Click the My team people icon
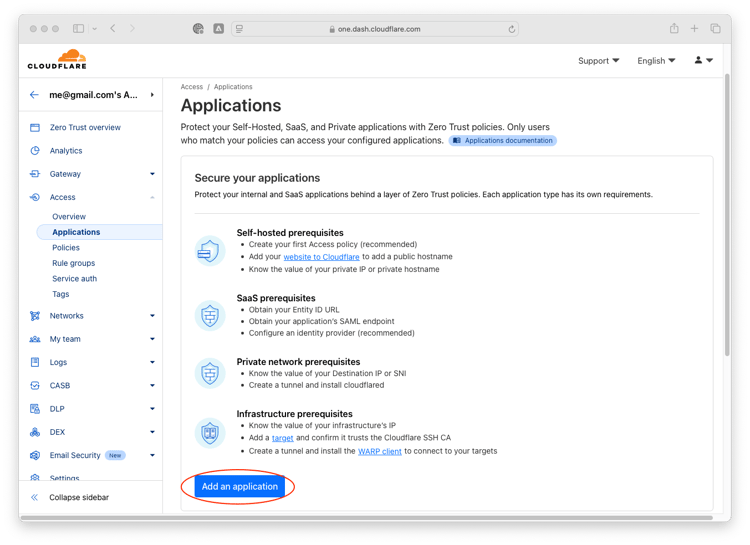Screen dimensions: 750x545 35,339
